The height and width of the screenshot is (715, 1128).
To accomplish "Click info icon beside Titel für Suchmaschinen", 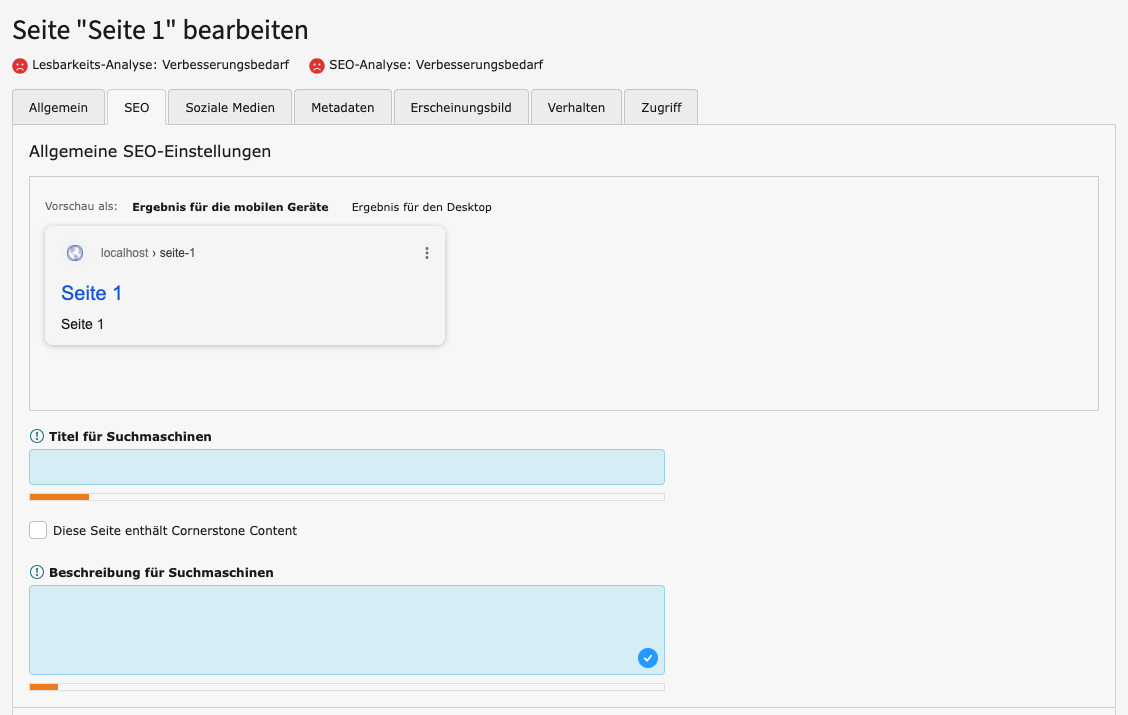I will (x=37, y=436).
